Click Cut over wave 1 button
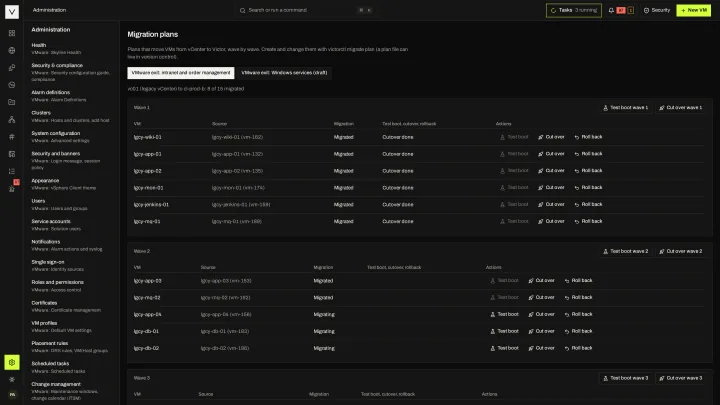This screenshot has width=720, height=405. coord(681,107)
